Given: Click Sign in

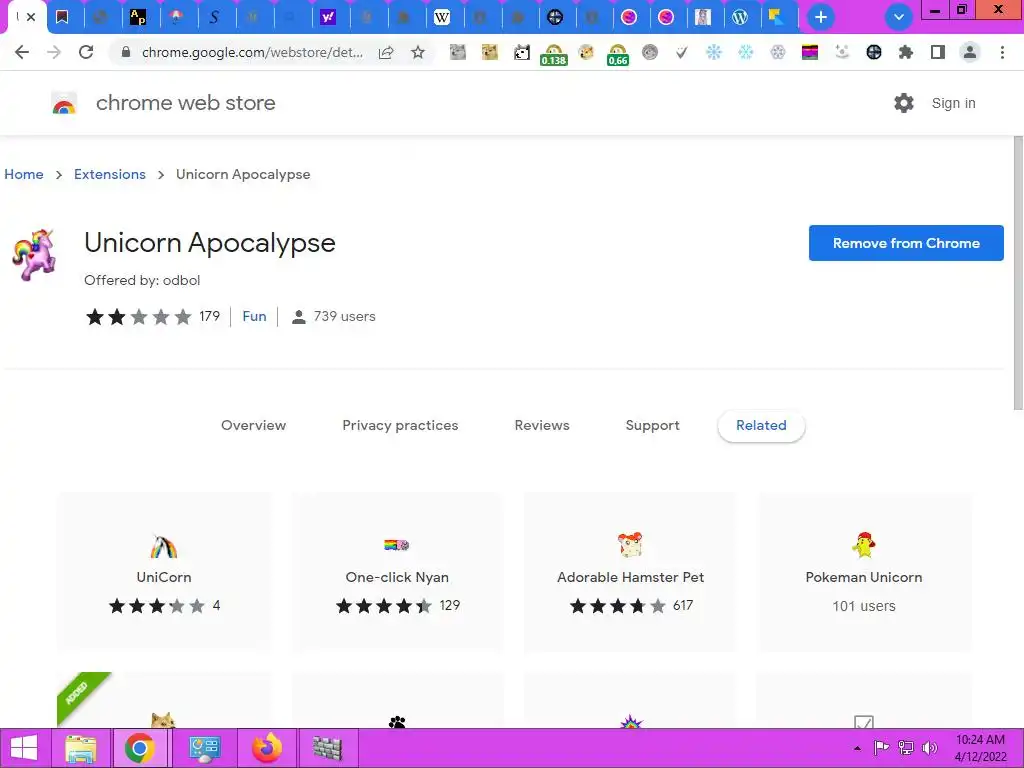Looking at the screenshot, I should tap(953, 103).
